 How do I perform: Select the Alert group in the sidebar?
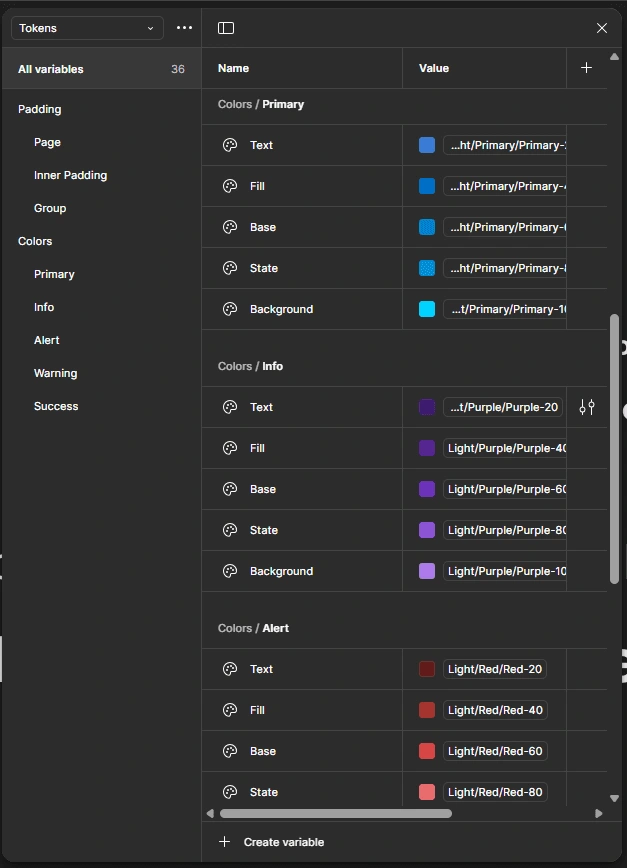[46, 340]
